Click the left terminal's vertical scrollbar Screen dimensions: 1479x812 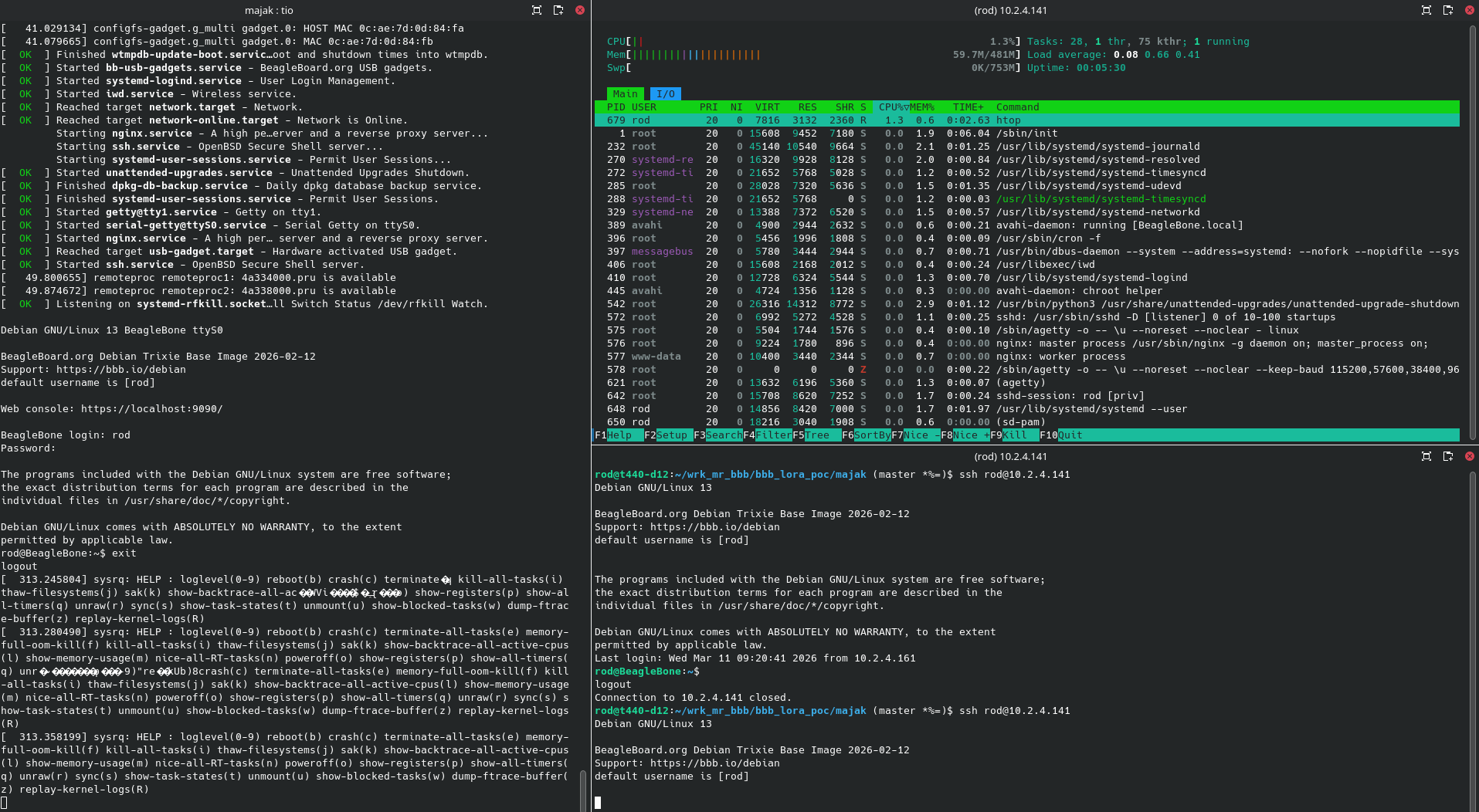(583, 787)
